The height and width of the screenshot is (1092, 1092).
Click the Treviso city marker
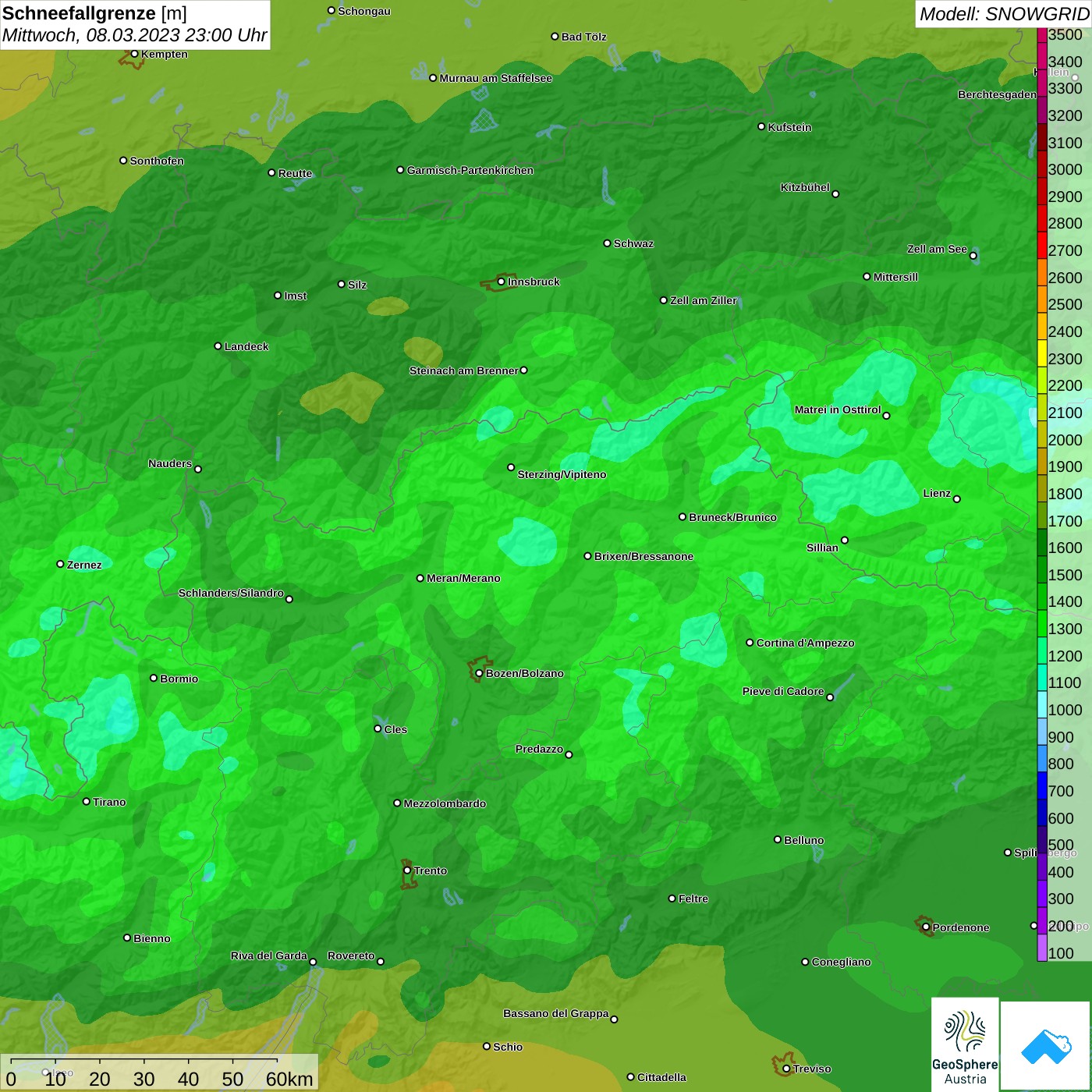click(x=786, y=1069)
